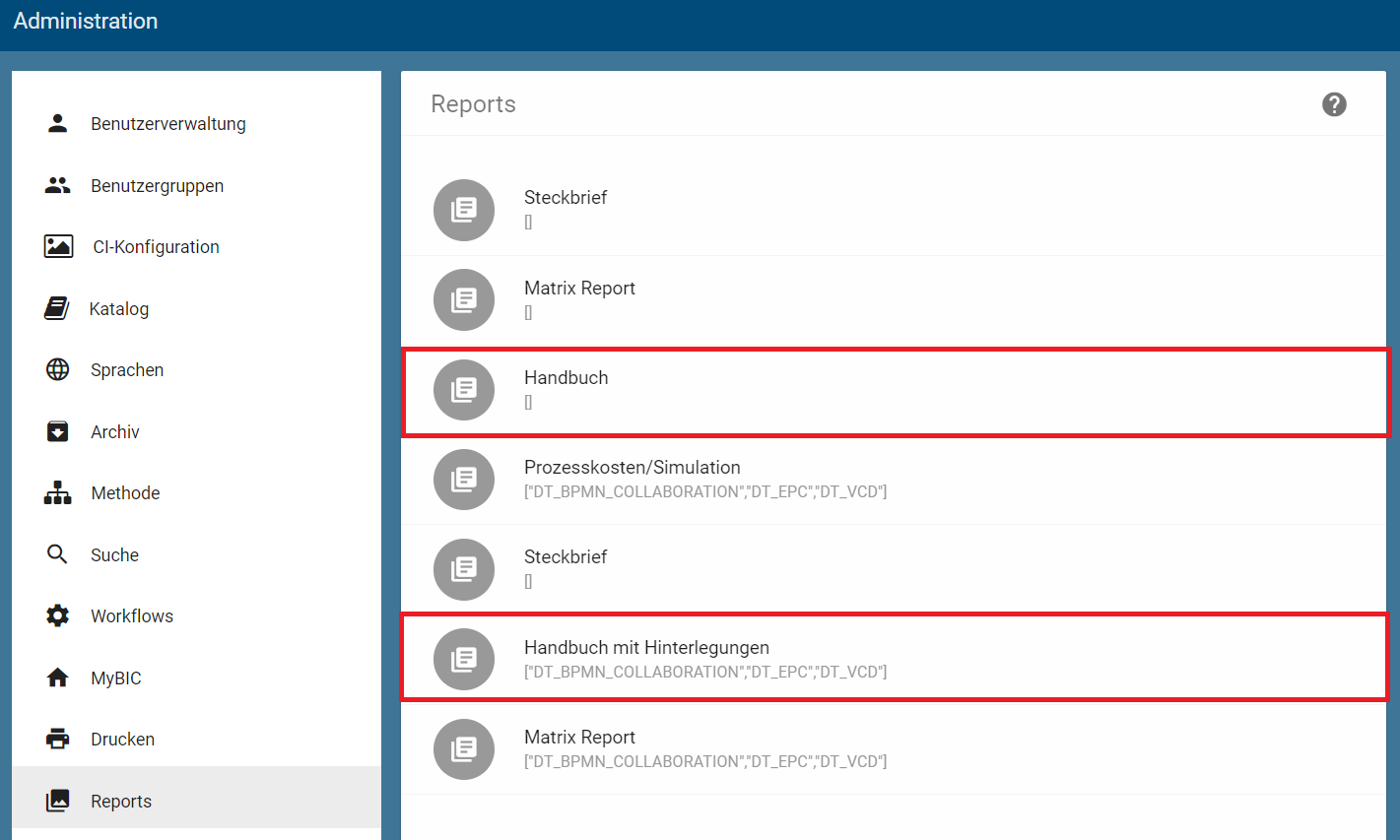The image size is (1400, 840).
Task: Click the report icon next to Handbuch
Action: [463, 390]
